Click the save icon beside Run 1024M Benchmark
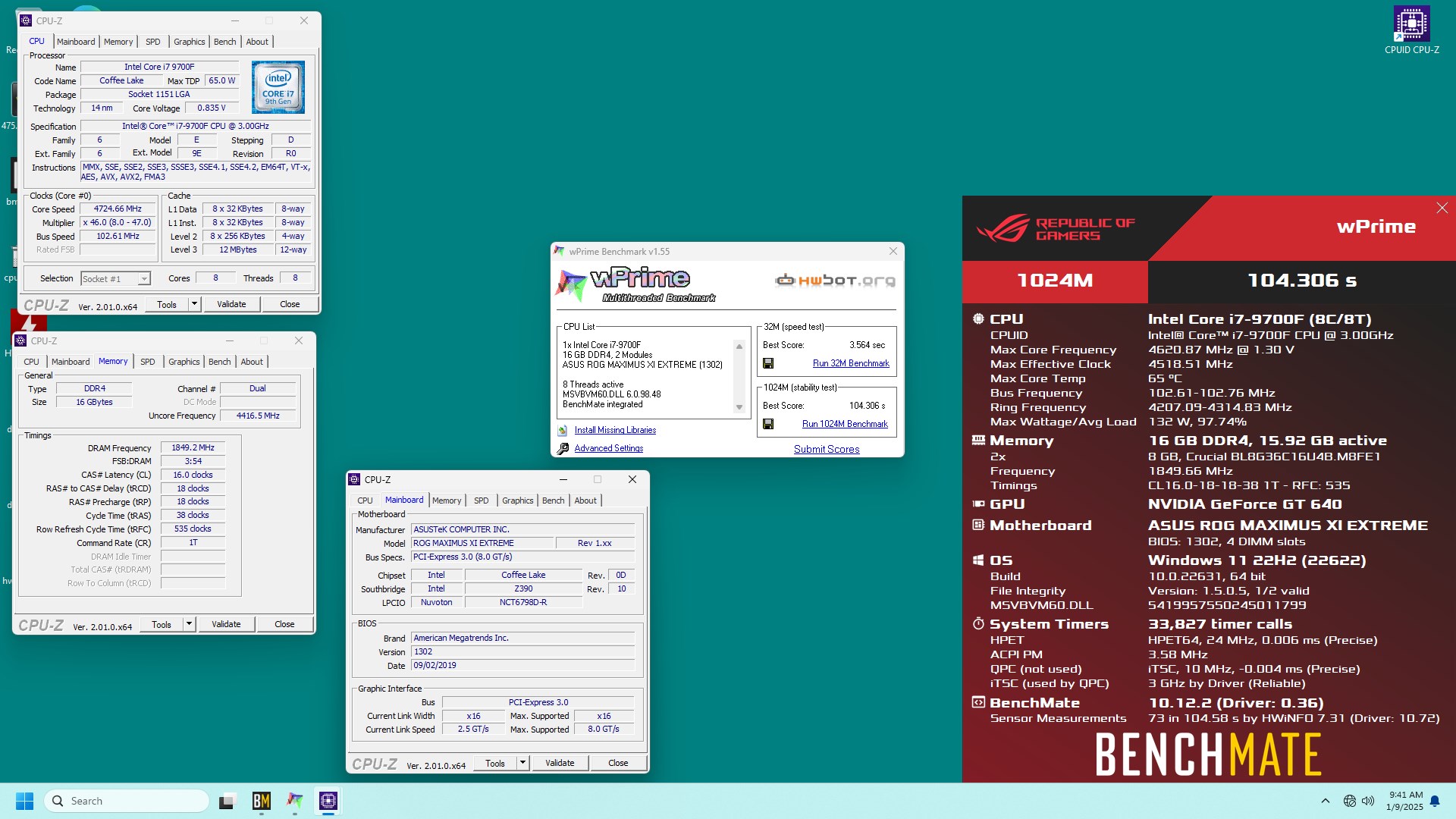The height and width of the screenshot is (819, 1456). tap(768, 424)
